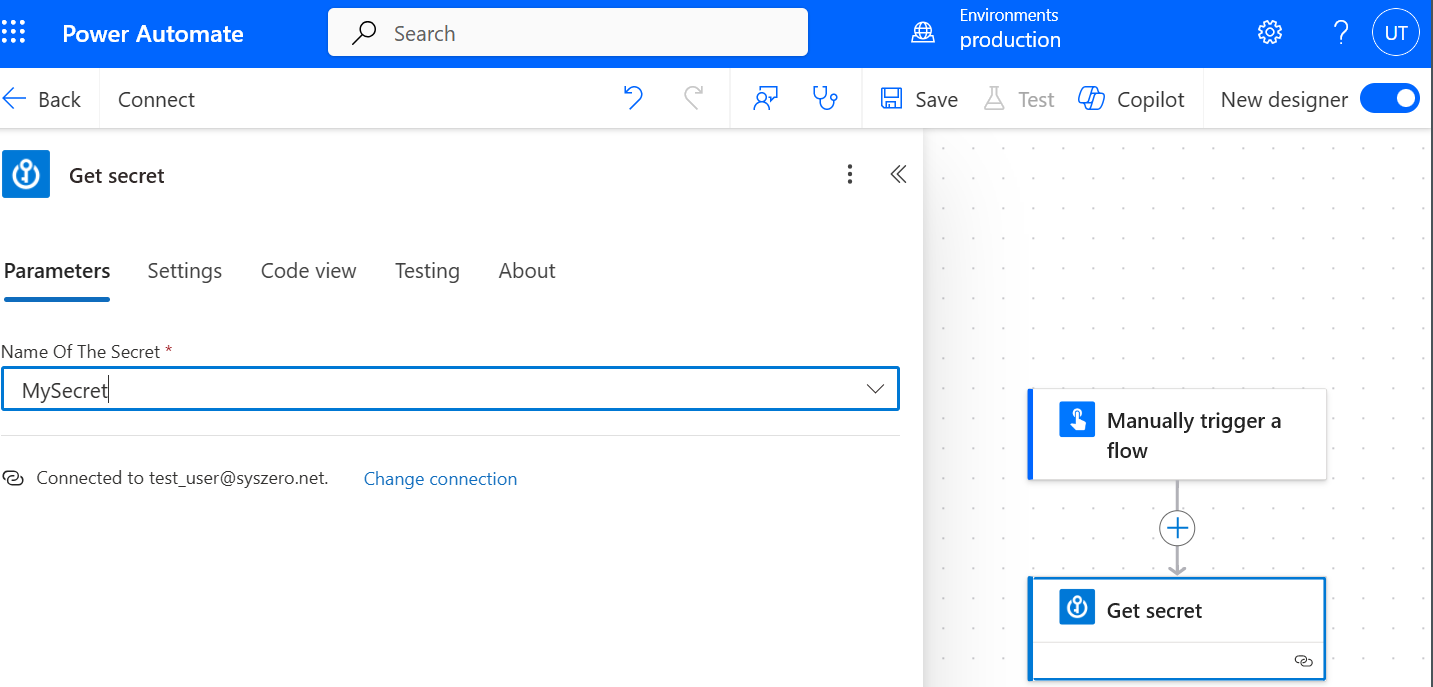1433x687 pixels.
Task: Click the connection icon on Get secret card
Action: click(1303, 661)
